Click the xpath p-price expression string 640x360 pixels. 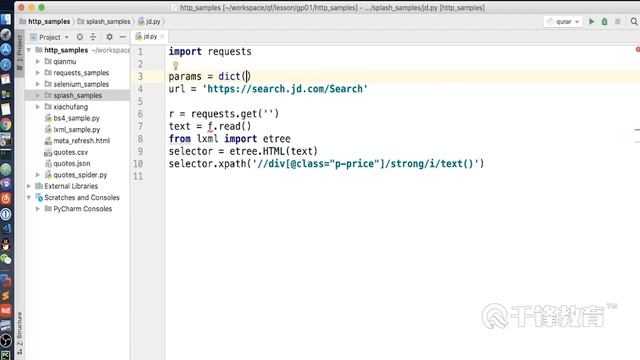pyautogui.click(x=365, y=164)
